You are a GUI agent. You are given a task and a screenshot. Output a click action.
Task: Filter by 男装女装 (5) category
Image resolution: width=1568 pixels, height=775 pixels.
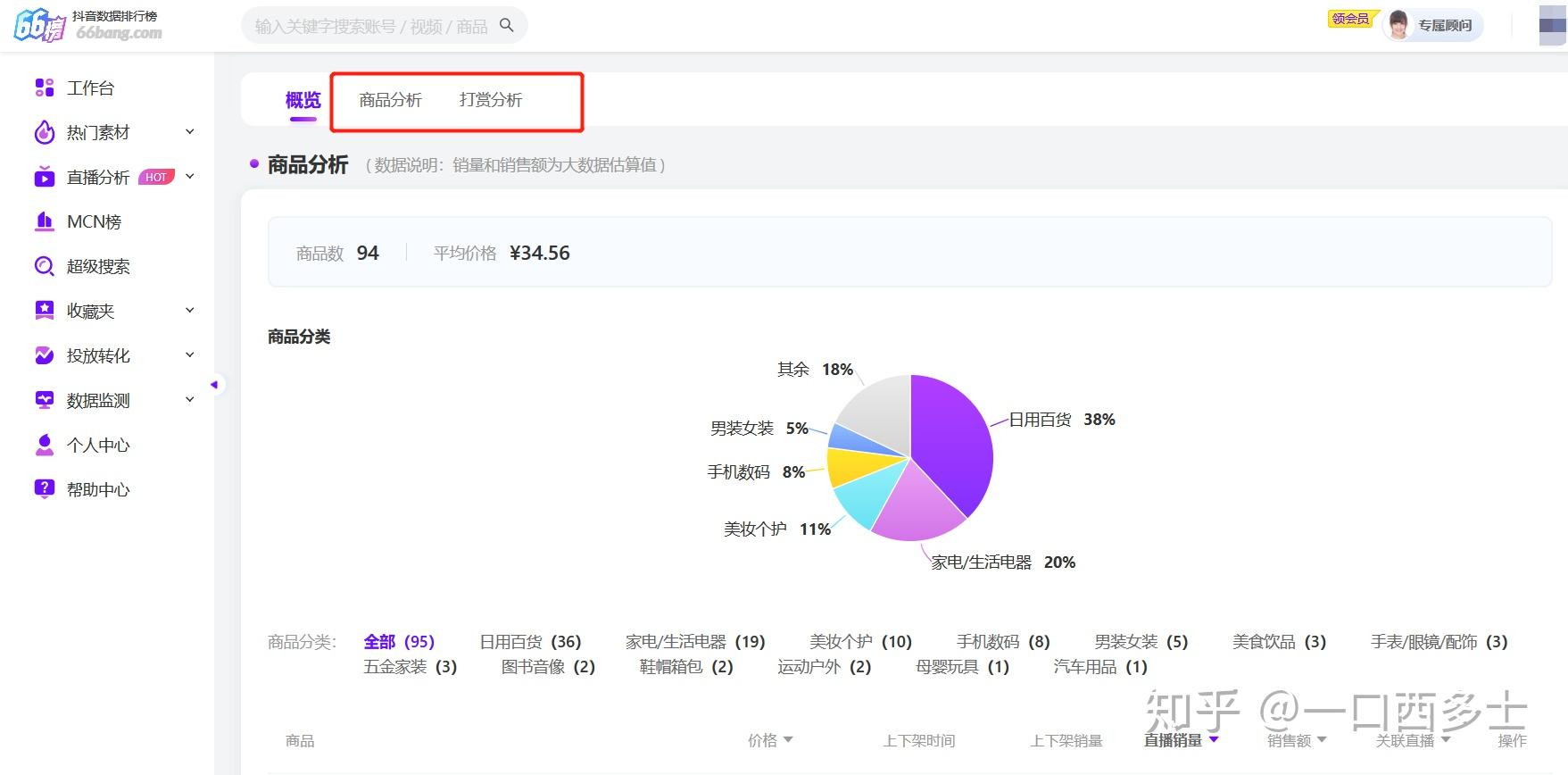coord(1141,642)
